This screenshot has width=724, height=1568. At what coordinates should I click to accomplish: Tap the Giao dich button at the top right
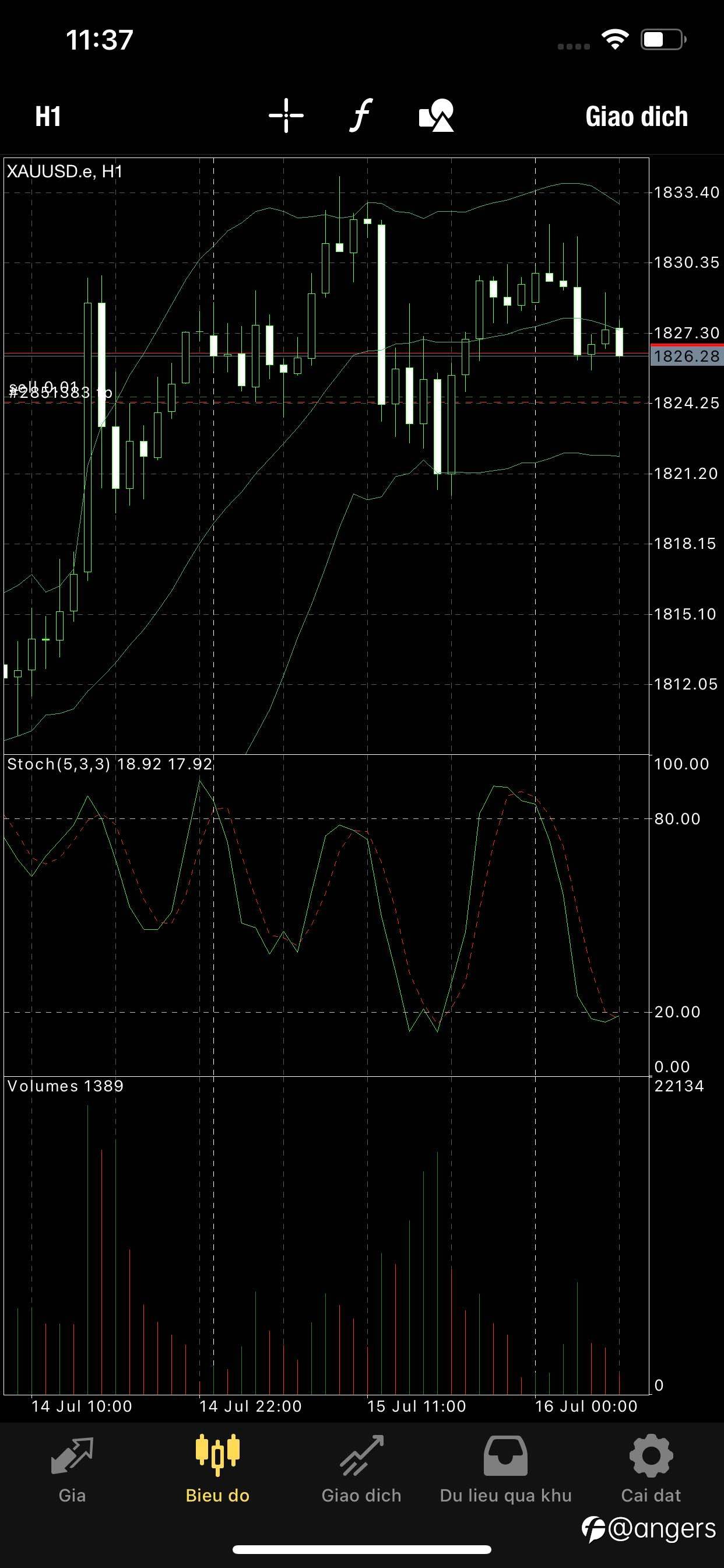637,116
